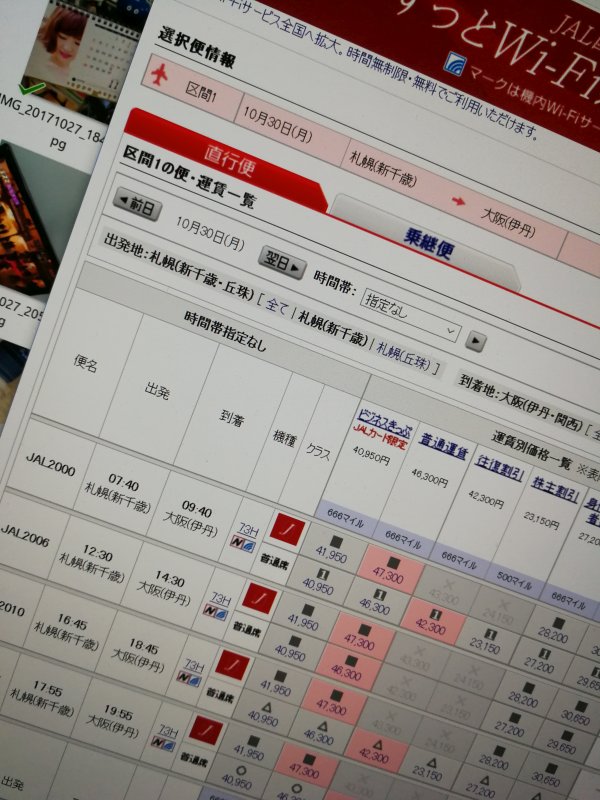
Task: Click J class icon on the 17:55 flight
Action: click(206, 730)
